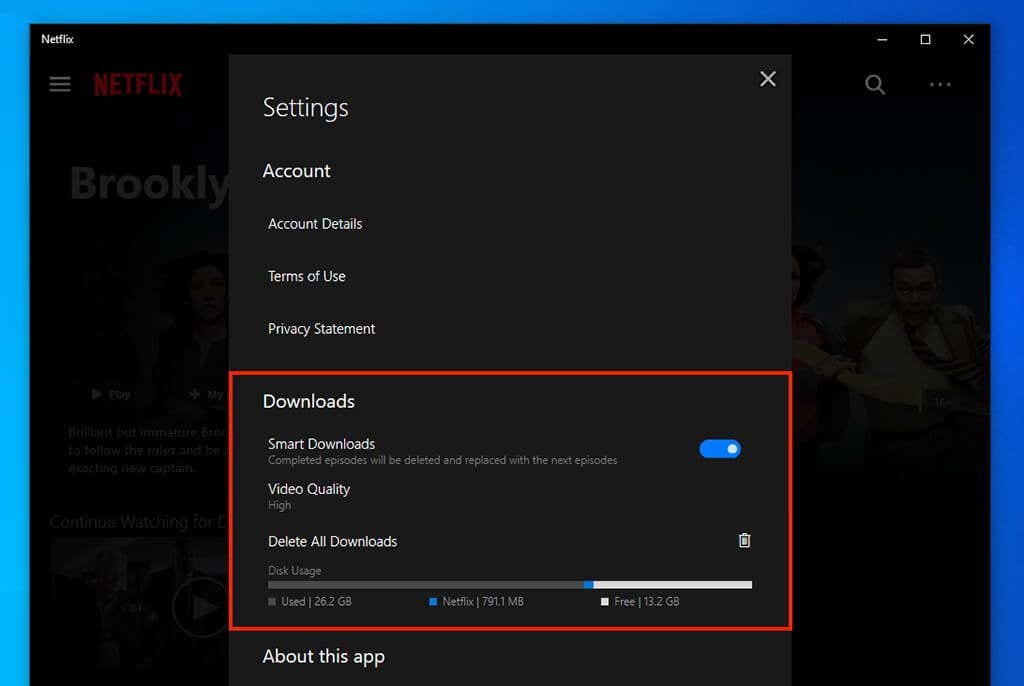Expand the About this app section
Screen dimensions: 1024x686
pos(323,657)
